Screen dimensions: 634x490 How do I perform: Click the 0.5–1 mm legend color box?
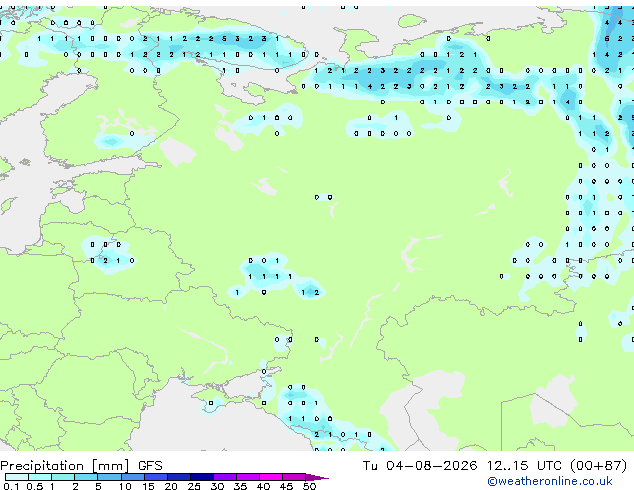(x=40, y=477)
